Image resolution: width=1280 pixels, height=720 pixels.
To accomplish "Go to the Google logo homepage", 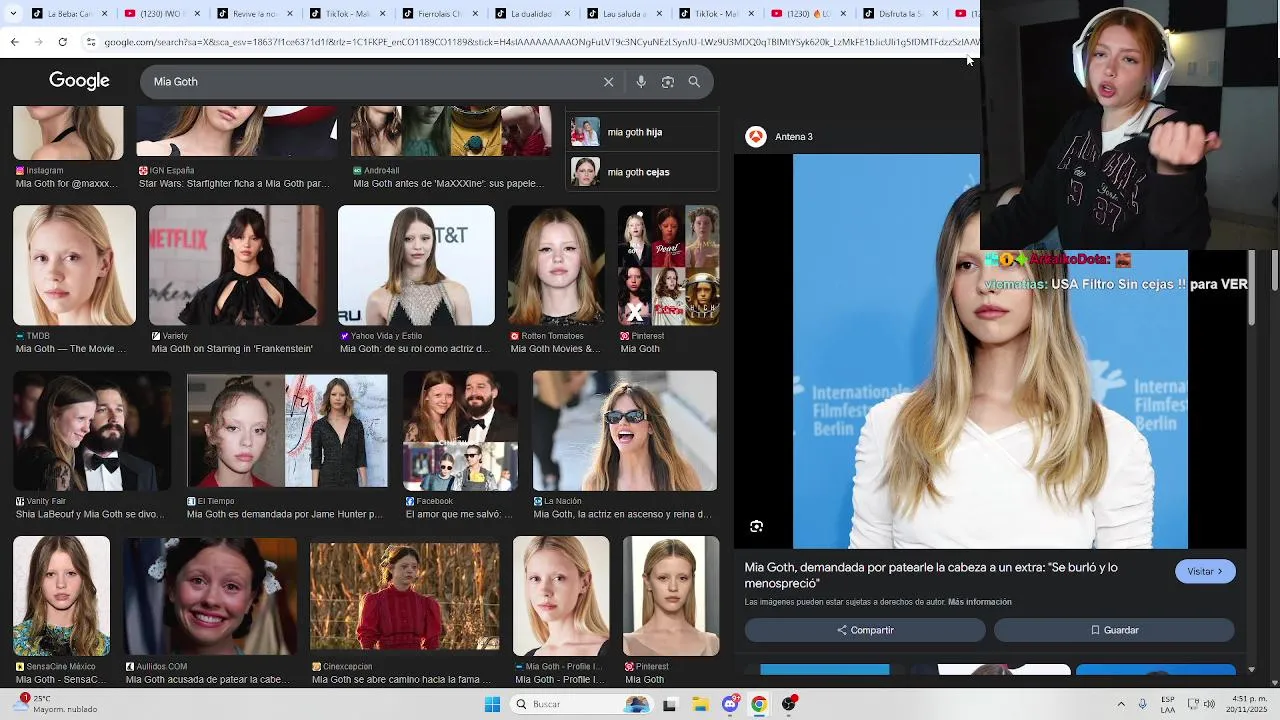I will (x=79, y=81).
